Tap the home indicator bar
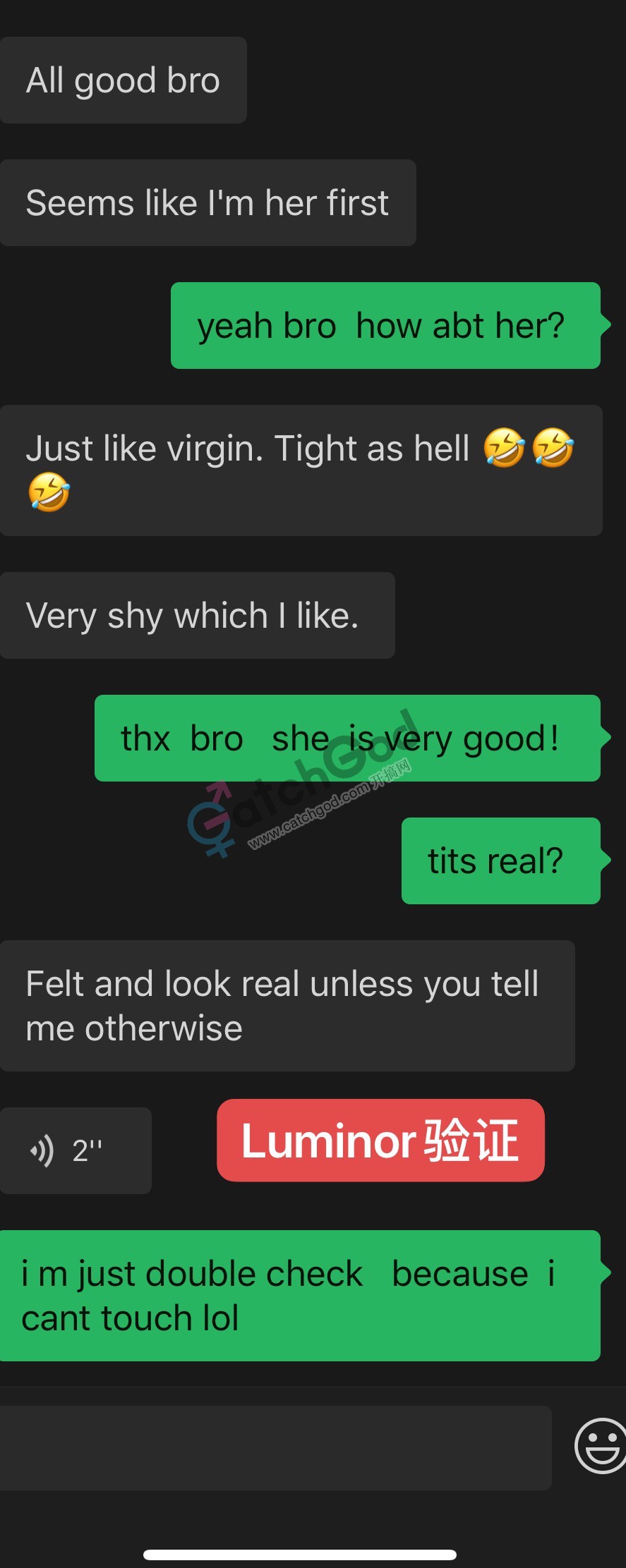 pyautogui.click(x=300, y=1555)
